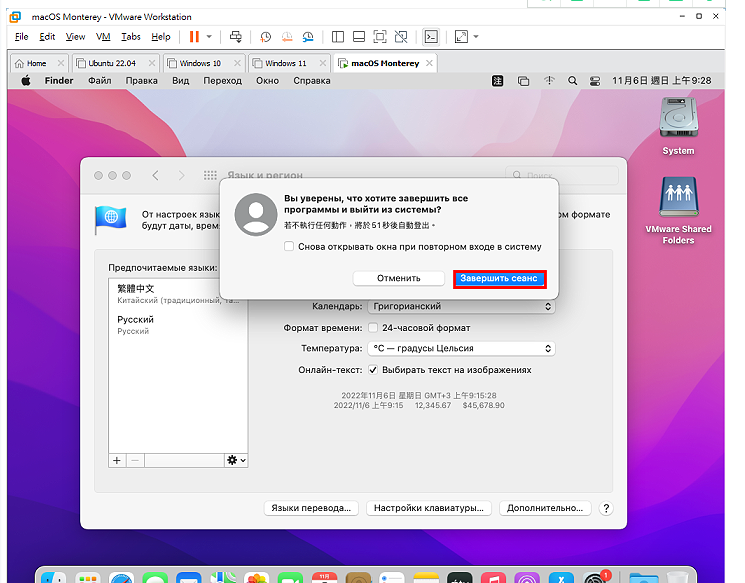
Task: Open the VMware console view button
Action: tap(431, 37)
